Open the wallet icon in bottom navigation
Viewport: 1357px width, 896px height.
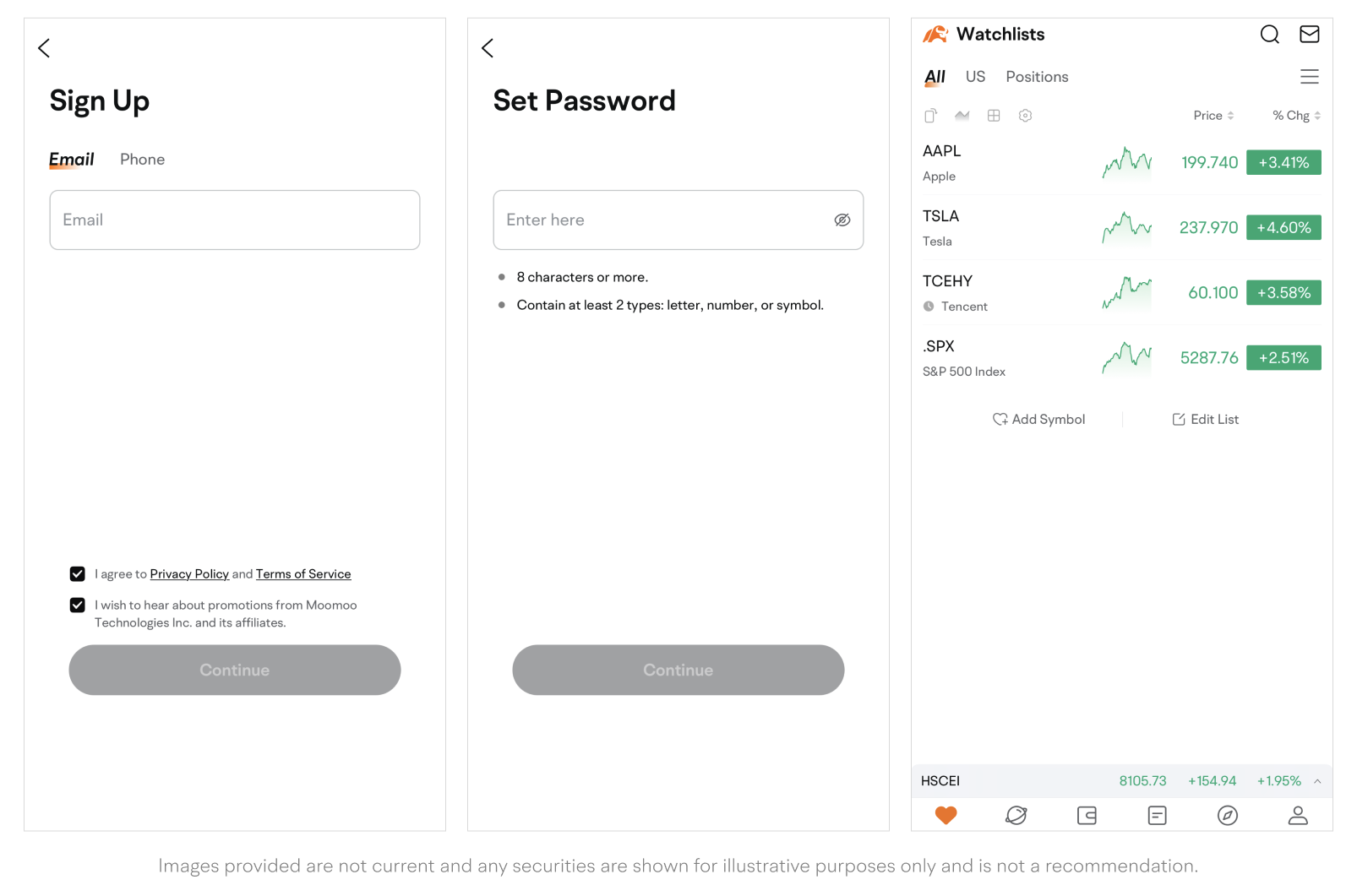[x=1087, y=815]
